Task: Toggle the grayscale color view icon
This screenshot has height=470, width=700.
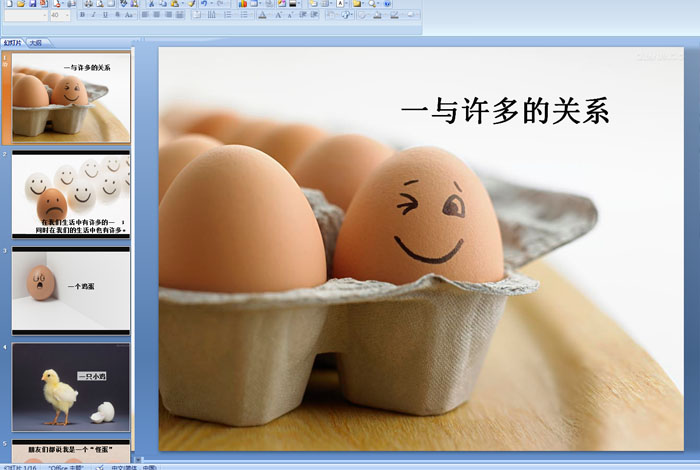Action: tap(293, 4)
